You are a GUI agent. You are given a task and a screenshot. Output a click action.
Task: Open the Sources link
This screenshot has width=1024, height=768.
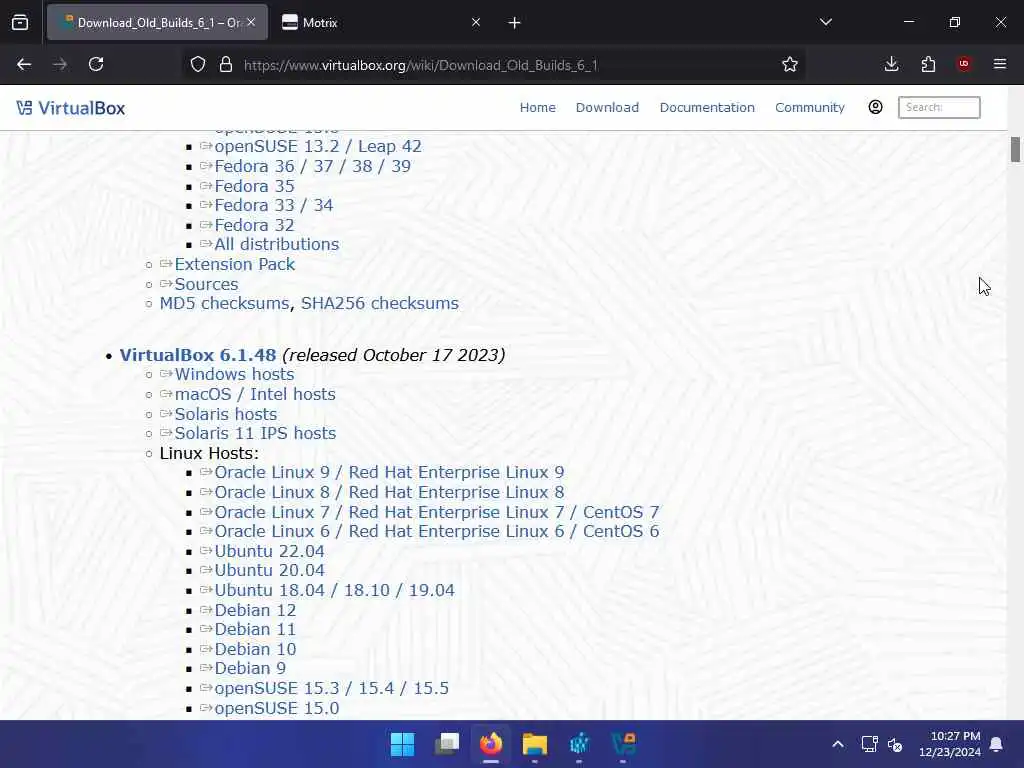(x=206, y=284)
